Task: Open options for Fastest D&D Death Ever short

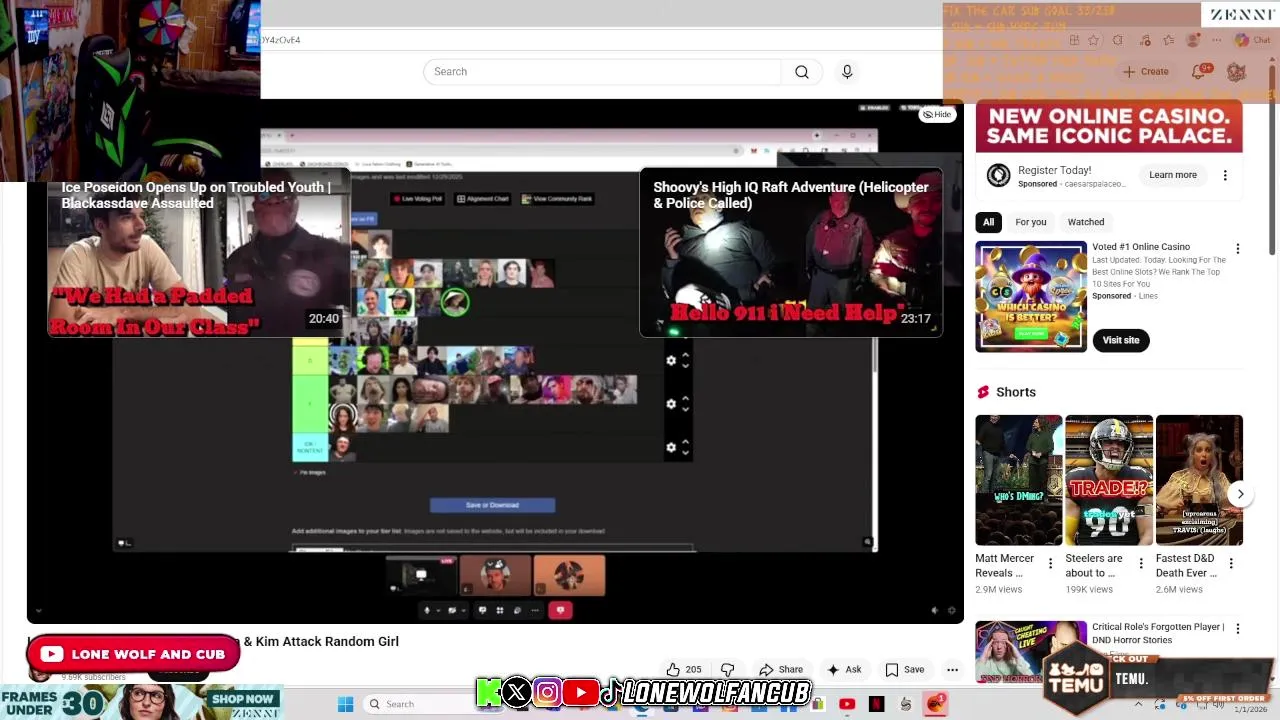Action: 1231,564
